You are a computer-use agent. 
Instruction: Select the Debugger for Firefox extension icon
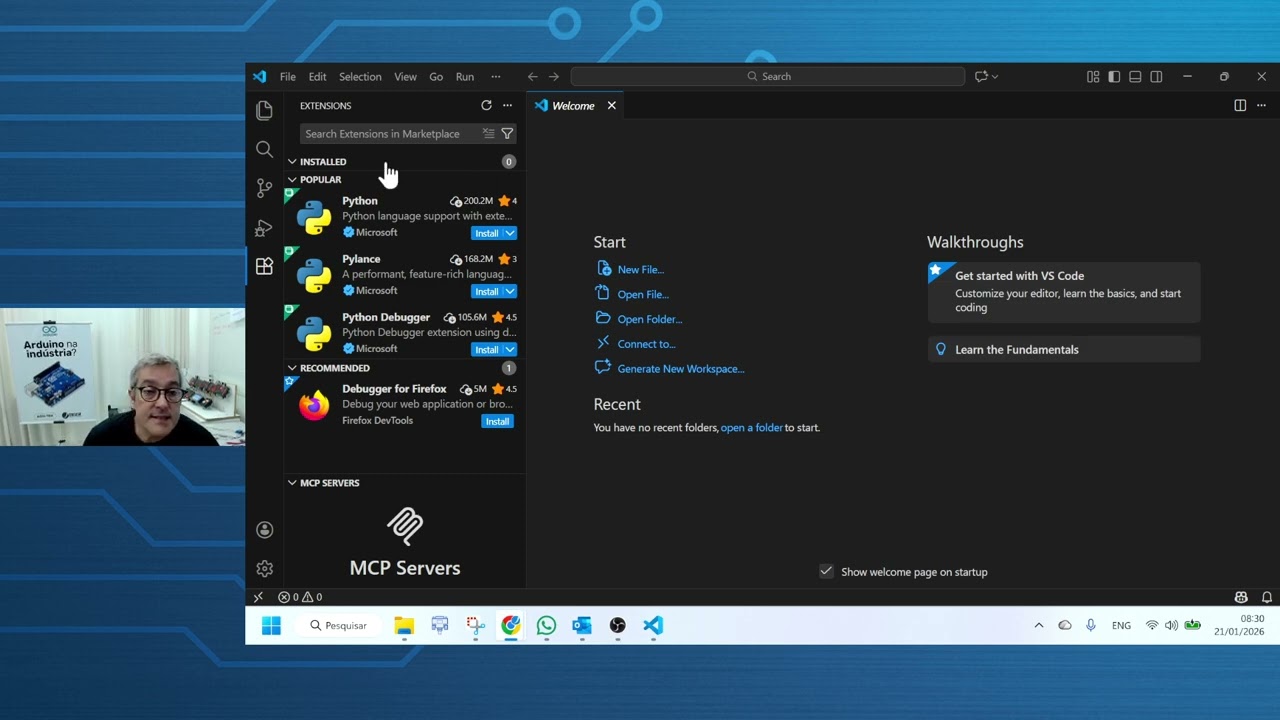point(314,405)
